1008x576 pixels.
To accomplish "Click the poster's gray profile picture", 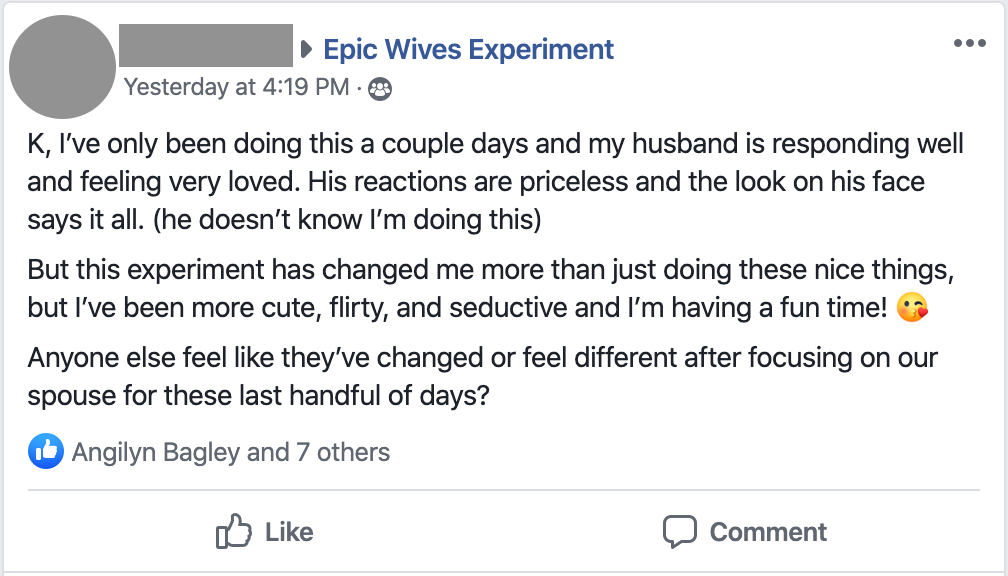I will point(62,67).
